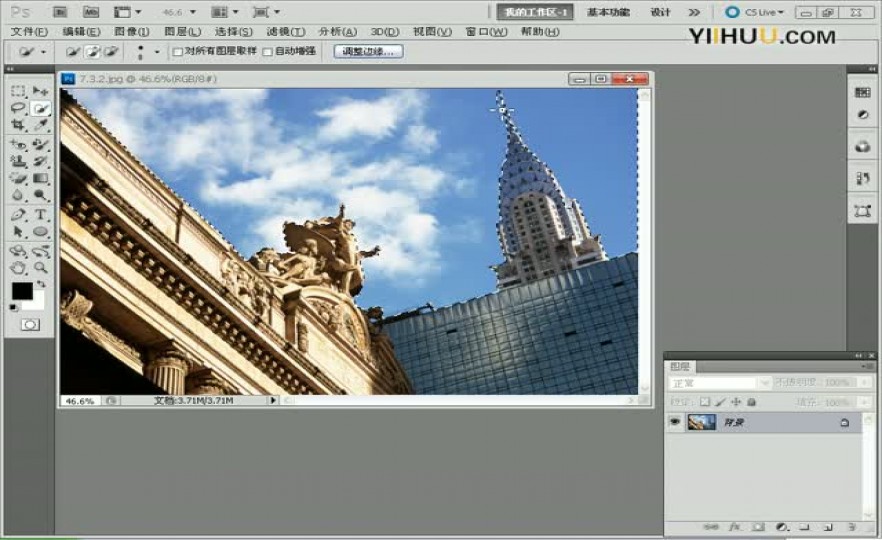Select the Move tool

pos(40,91)
